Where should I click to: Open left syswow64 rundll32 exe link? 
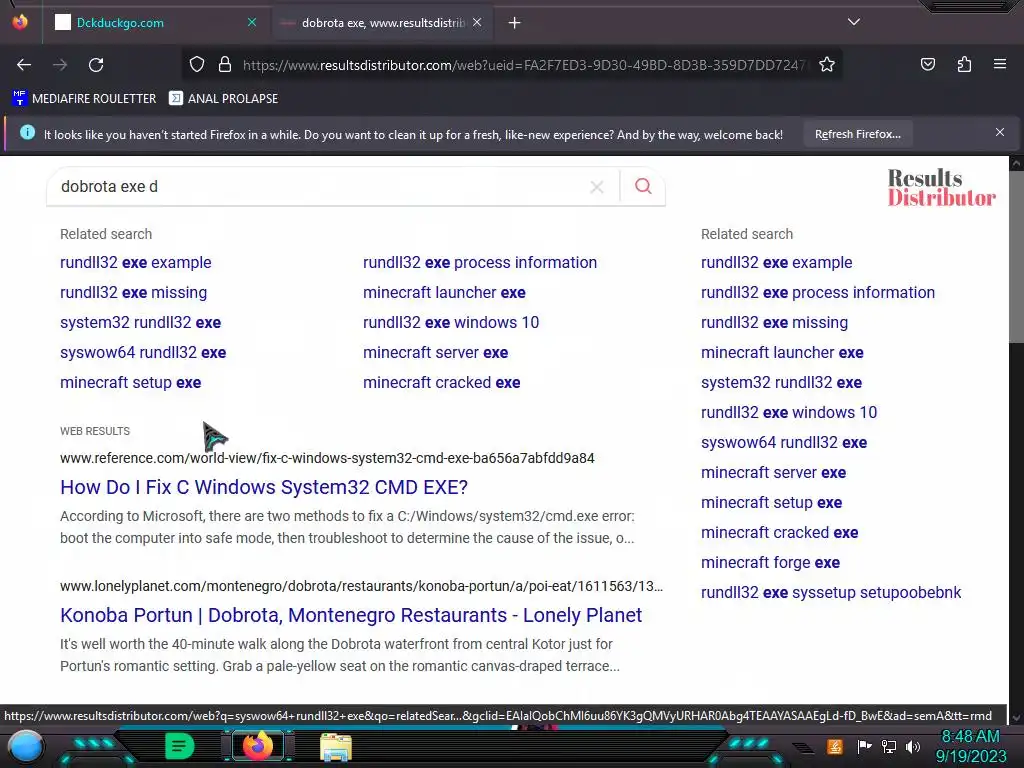143,353
